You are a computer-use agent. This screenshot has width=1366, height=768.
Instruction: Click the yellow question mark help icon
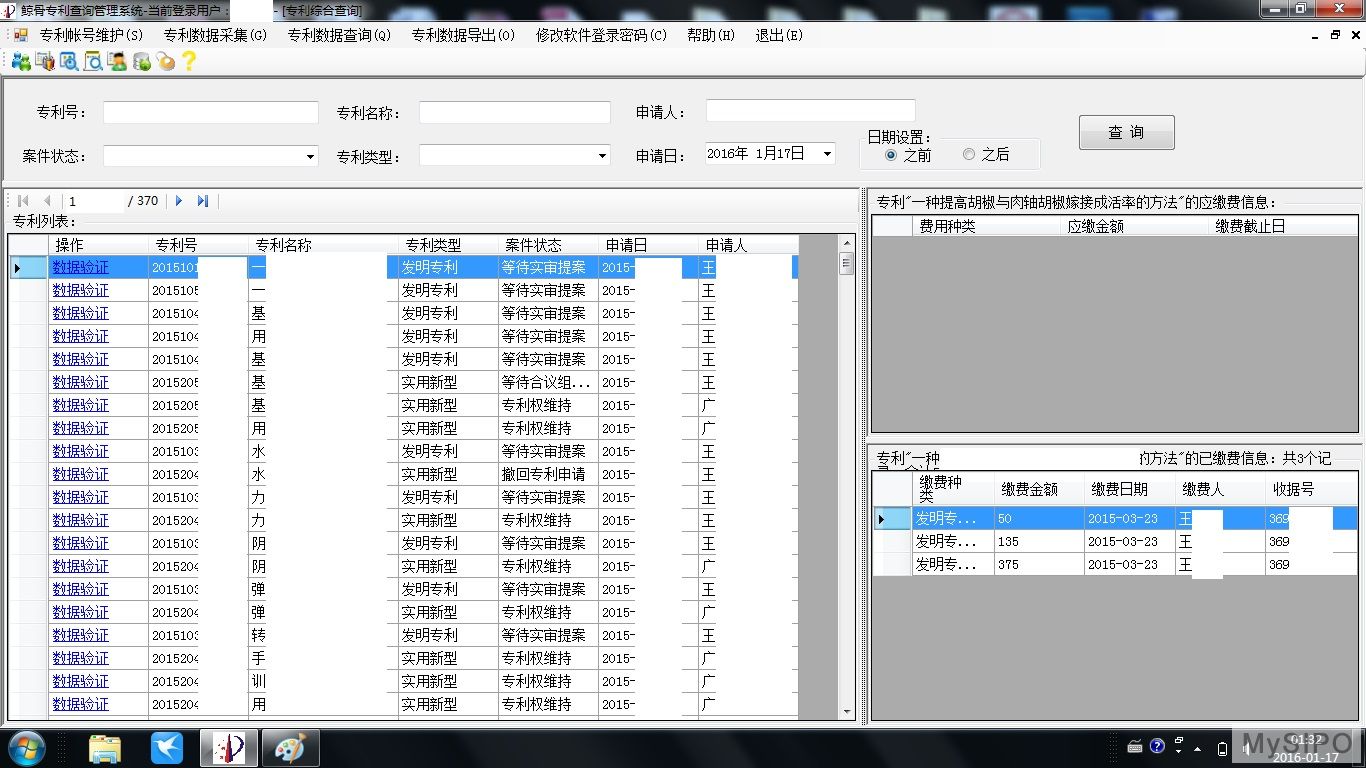coord(188,62)
